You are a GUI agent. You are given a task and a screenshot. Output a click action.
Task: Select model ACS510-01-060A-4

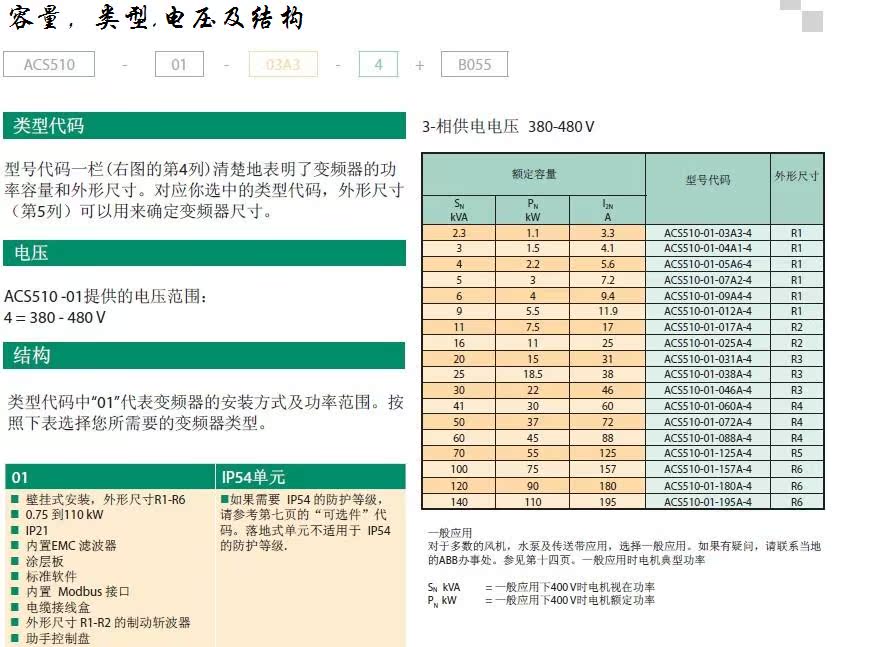(708, 406)
